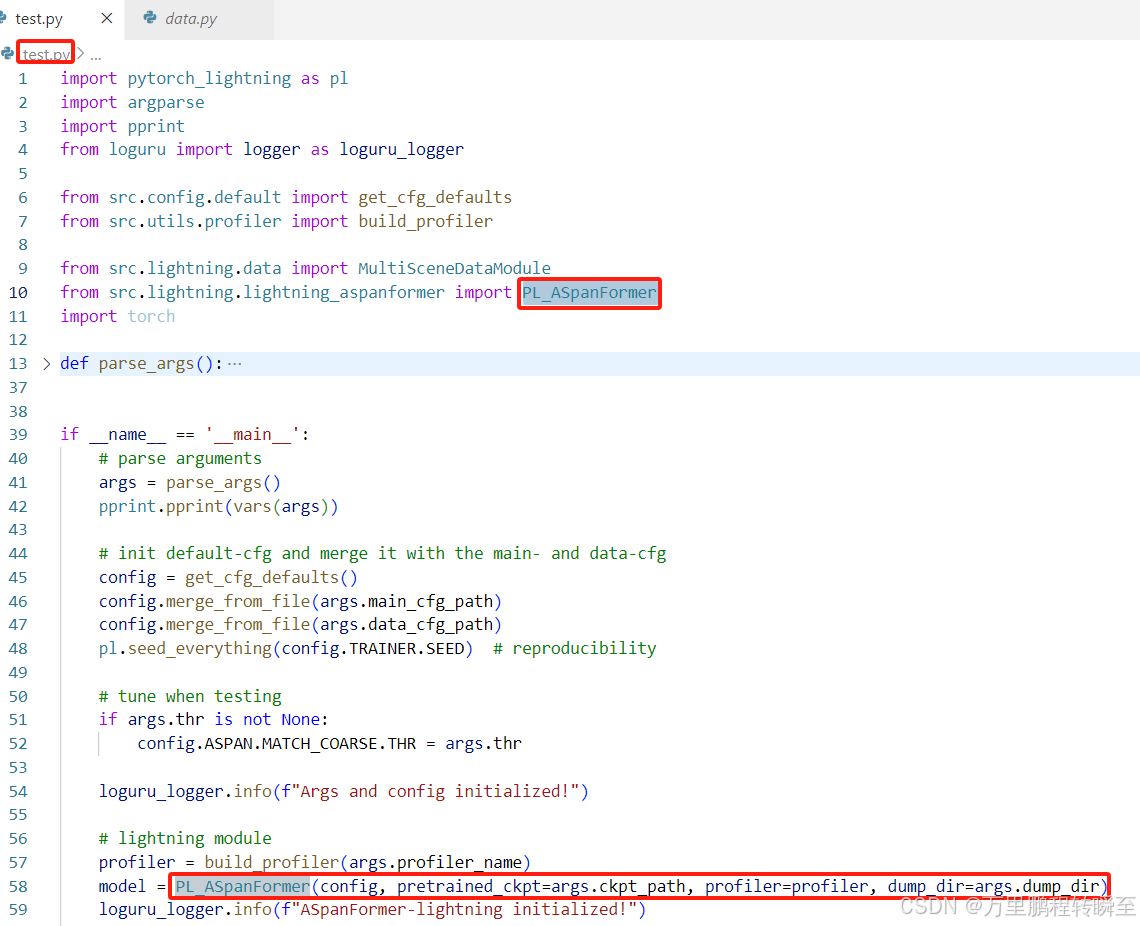Click the test.py breadcrumb entry
The image size is (1140, 926).
(45, 52)
